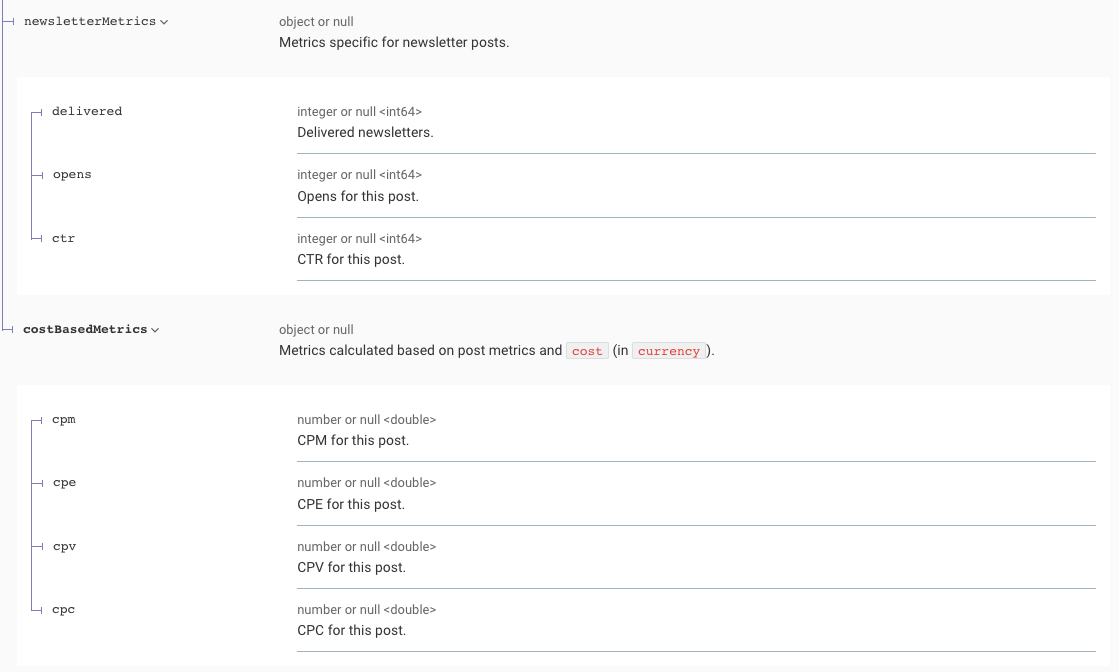Click the red 'currency' code tag
The height and width of the screenshot is (672, 1119).
[x=669, y=352]
